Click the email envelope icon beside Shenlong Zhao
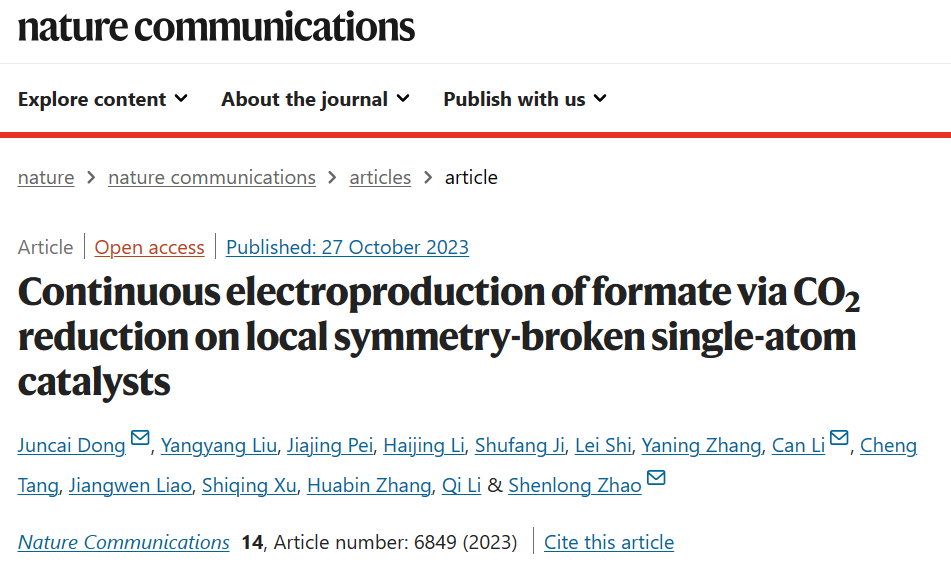This screenshot has height=564, width=951. (x=656, y=478)
